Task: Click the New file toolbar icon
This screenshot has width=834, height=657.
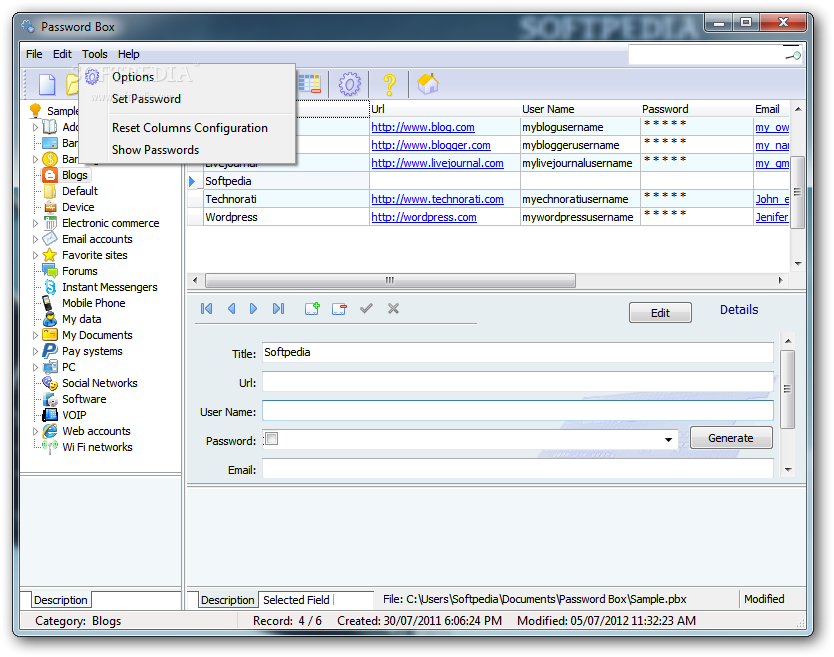Action: click(47, 85)
